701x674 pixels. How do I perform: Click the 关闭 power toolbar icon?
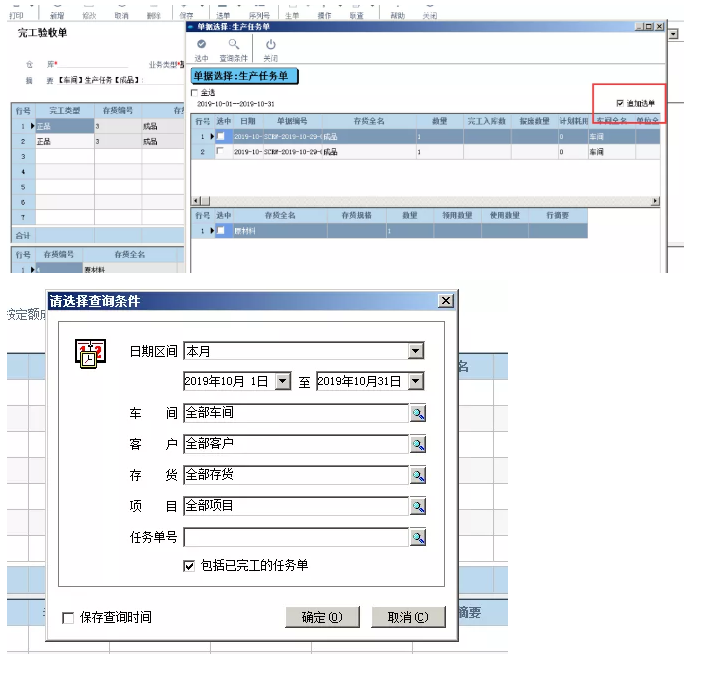tap(270, 45)
